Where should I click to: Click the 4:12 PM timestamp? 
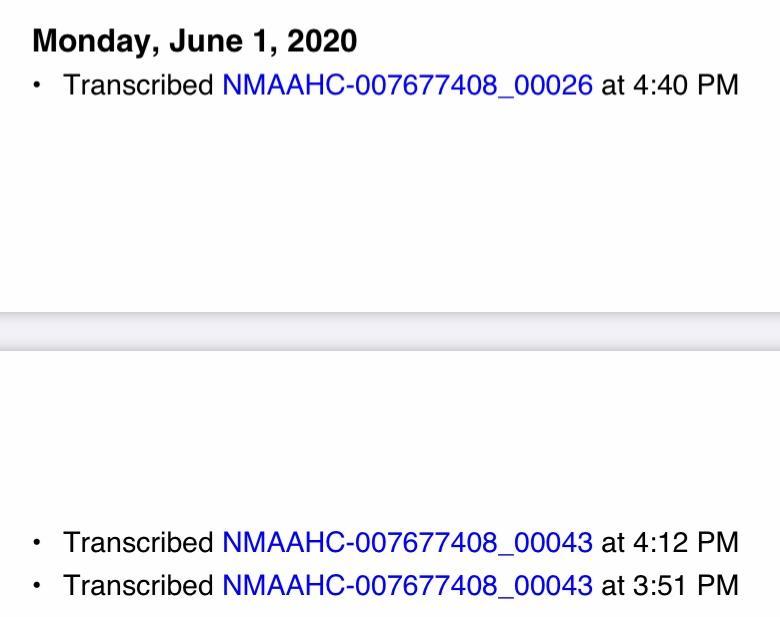[686, 543]
